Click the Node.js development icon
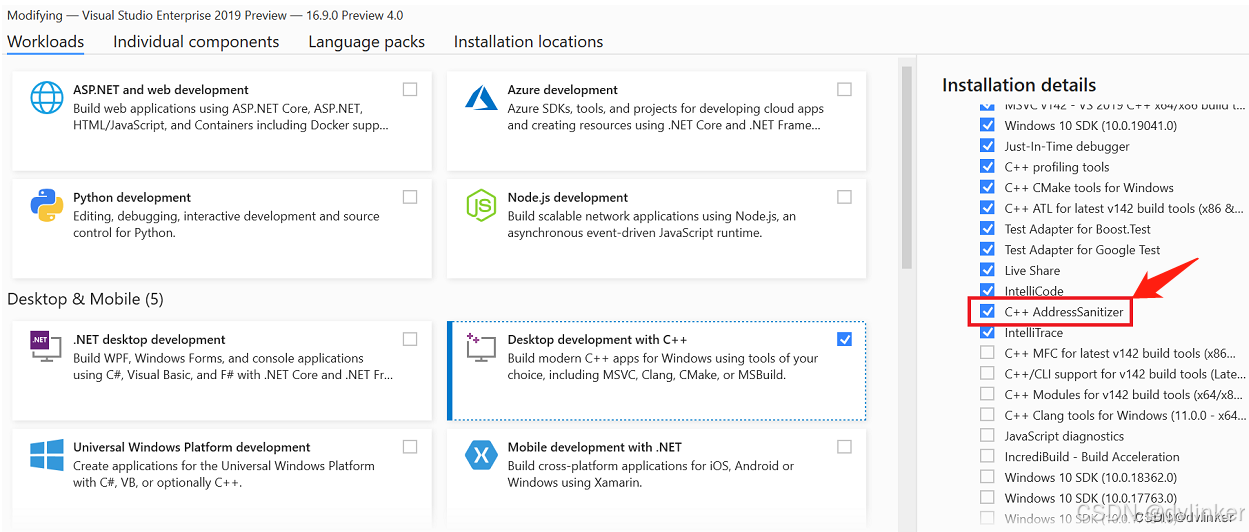Screen dimensions: 1249x532 pos(481,206)
